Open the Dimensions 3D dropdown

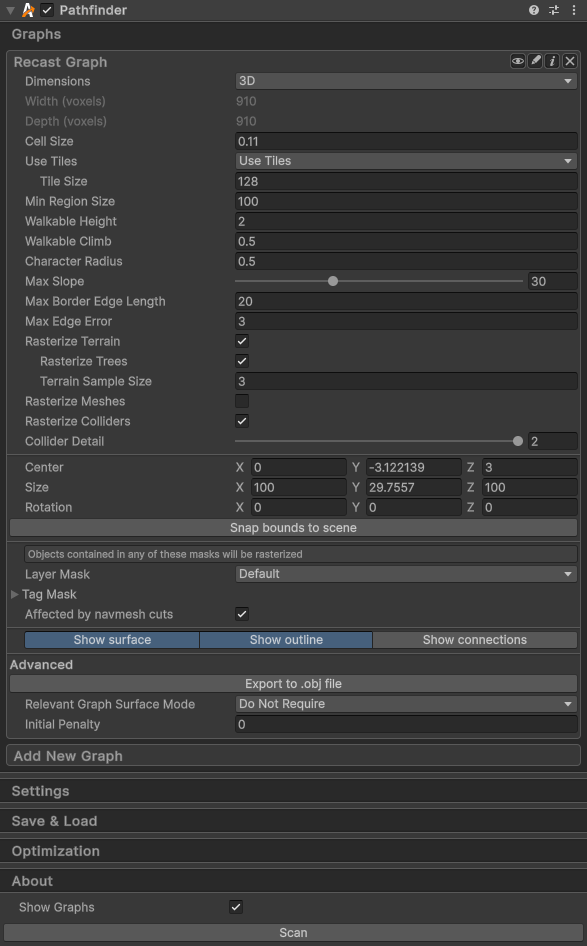coord(406,81)
